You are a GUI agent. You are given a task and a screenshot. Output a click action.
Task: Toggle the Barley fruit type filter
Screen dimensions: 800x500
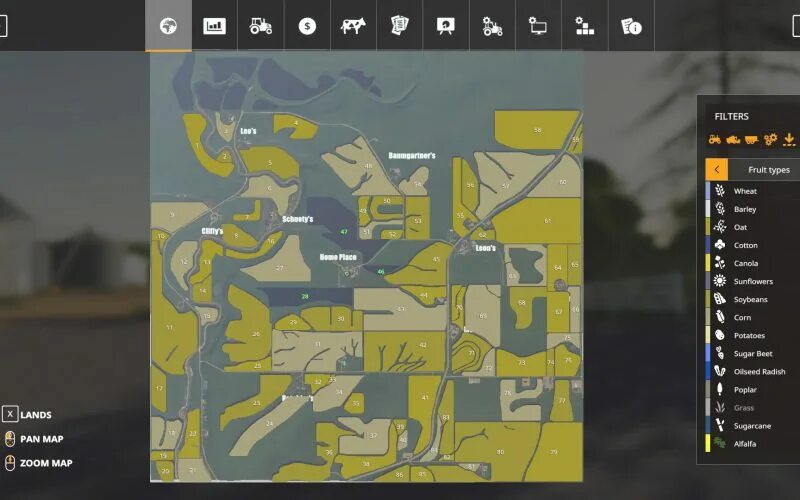(753, 209)
